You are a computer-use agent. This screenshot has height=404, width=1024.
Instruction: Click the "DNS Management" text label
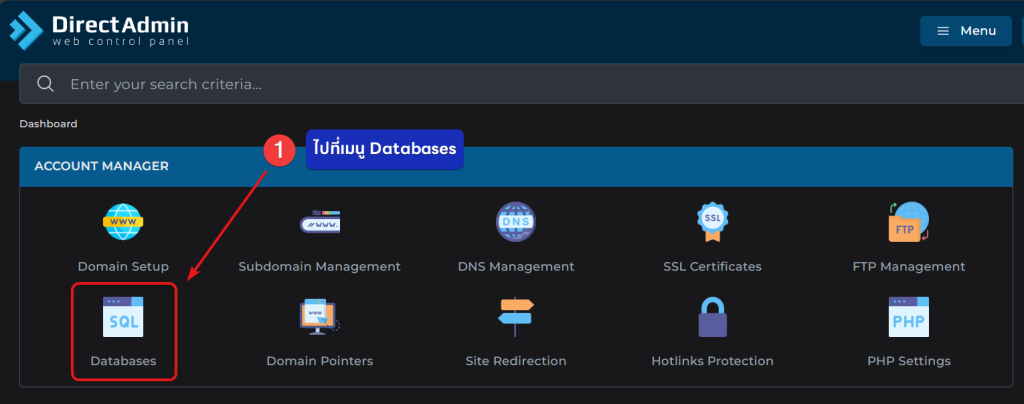(516, 267)
